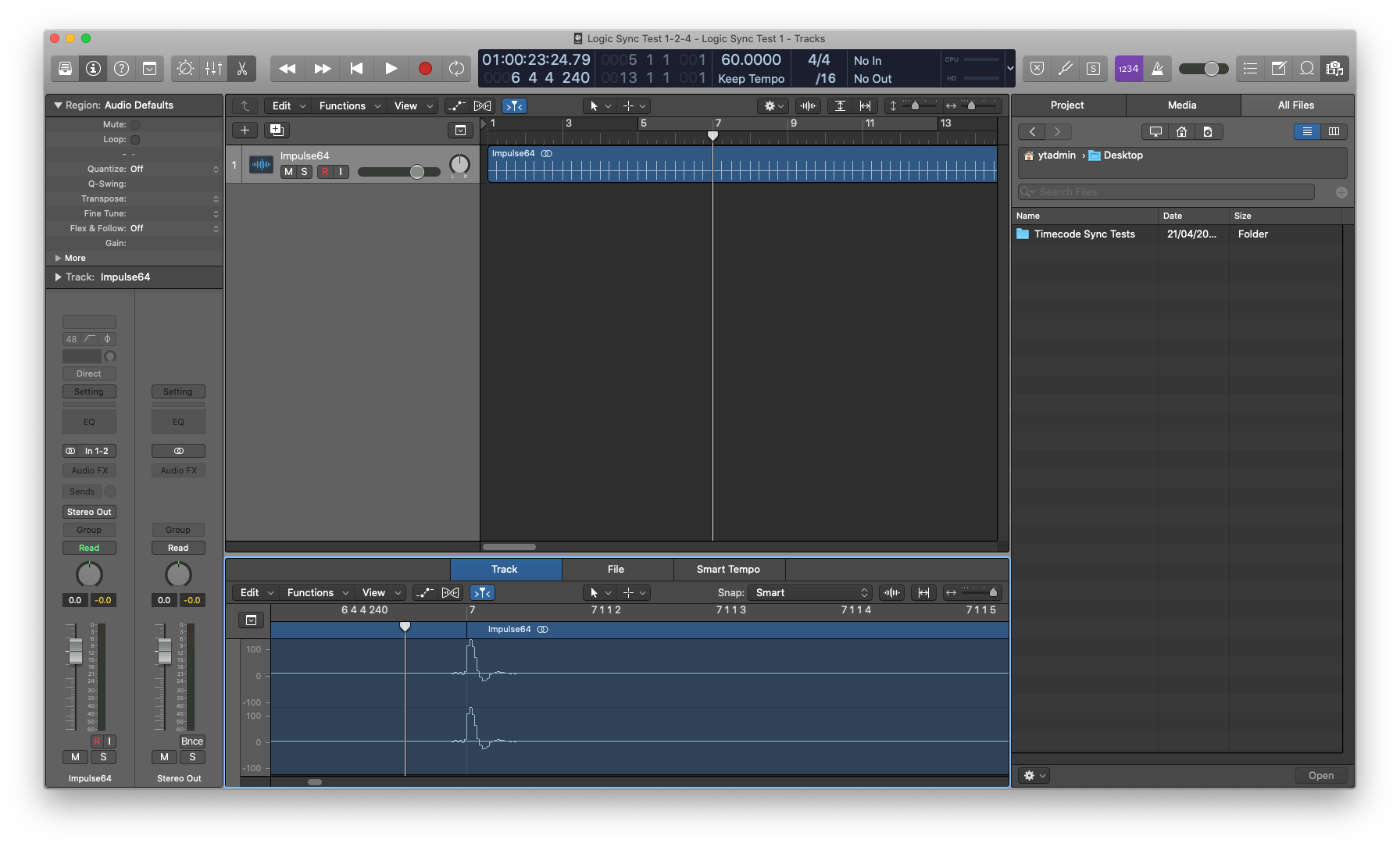Go to beginning of project
The image size is (1400, 847).
pyautogui.click(x=356, y=69)
